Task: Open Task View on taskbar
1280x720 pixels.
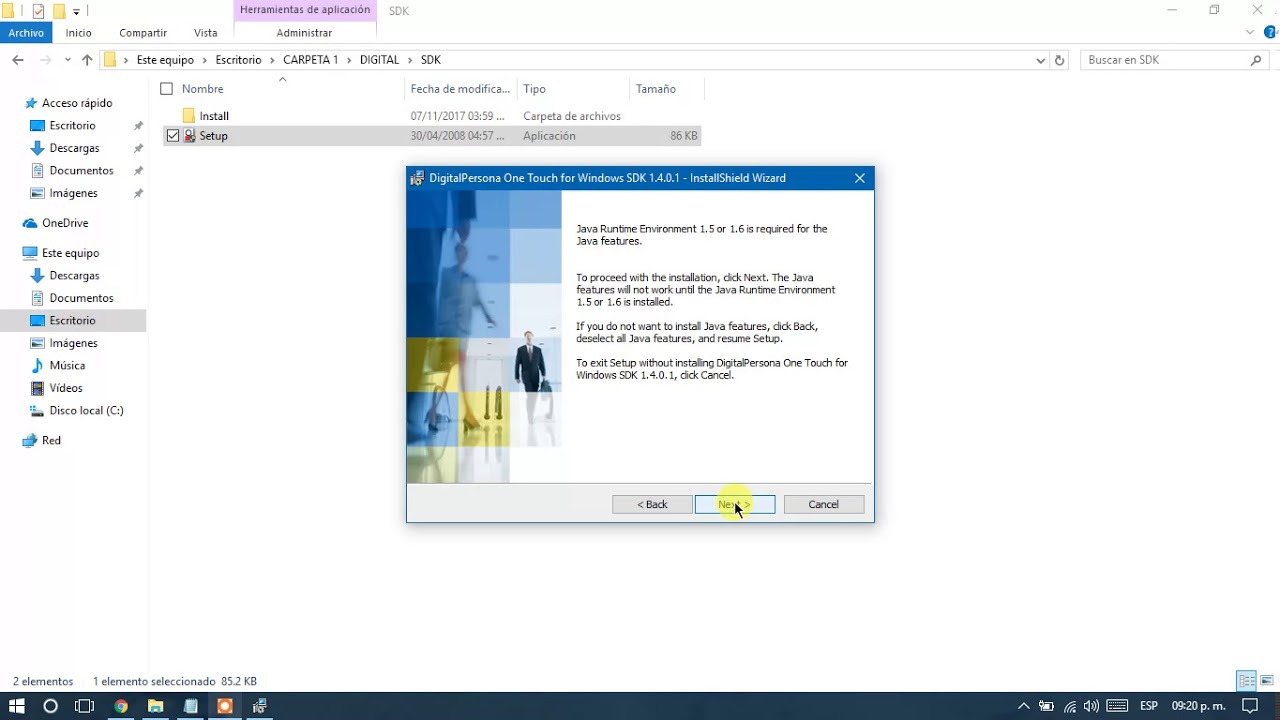Action: [x=85, y=706]
